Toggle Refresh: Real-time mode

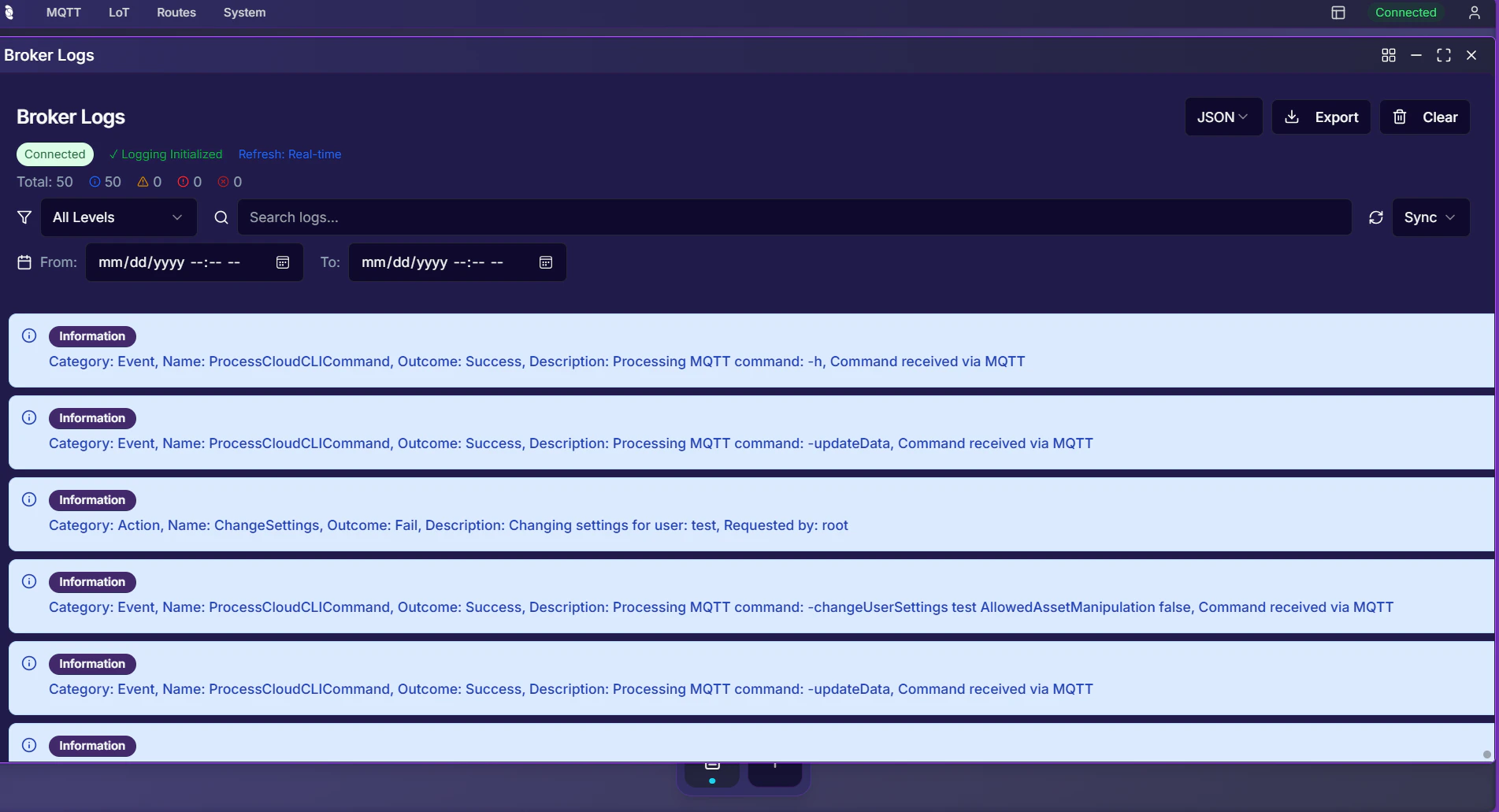(290, 154)
